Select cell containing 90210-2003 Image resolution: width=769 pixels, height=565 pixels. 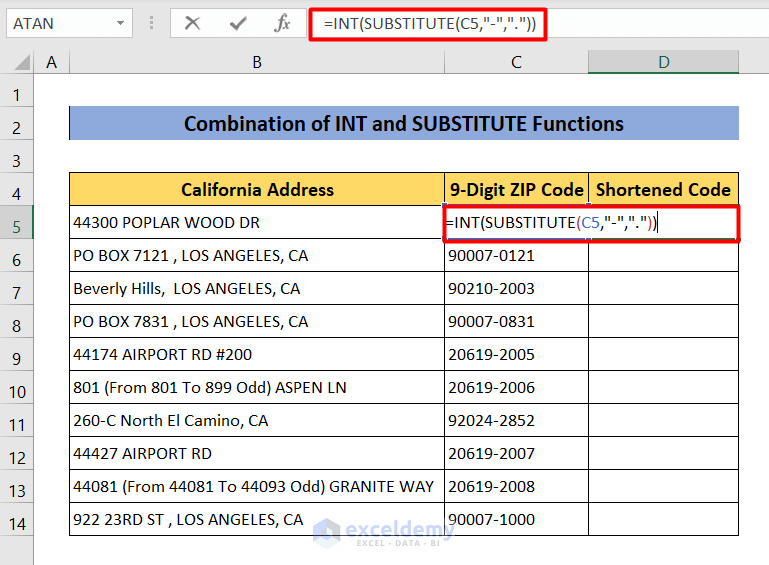click(x=516, y=289)
